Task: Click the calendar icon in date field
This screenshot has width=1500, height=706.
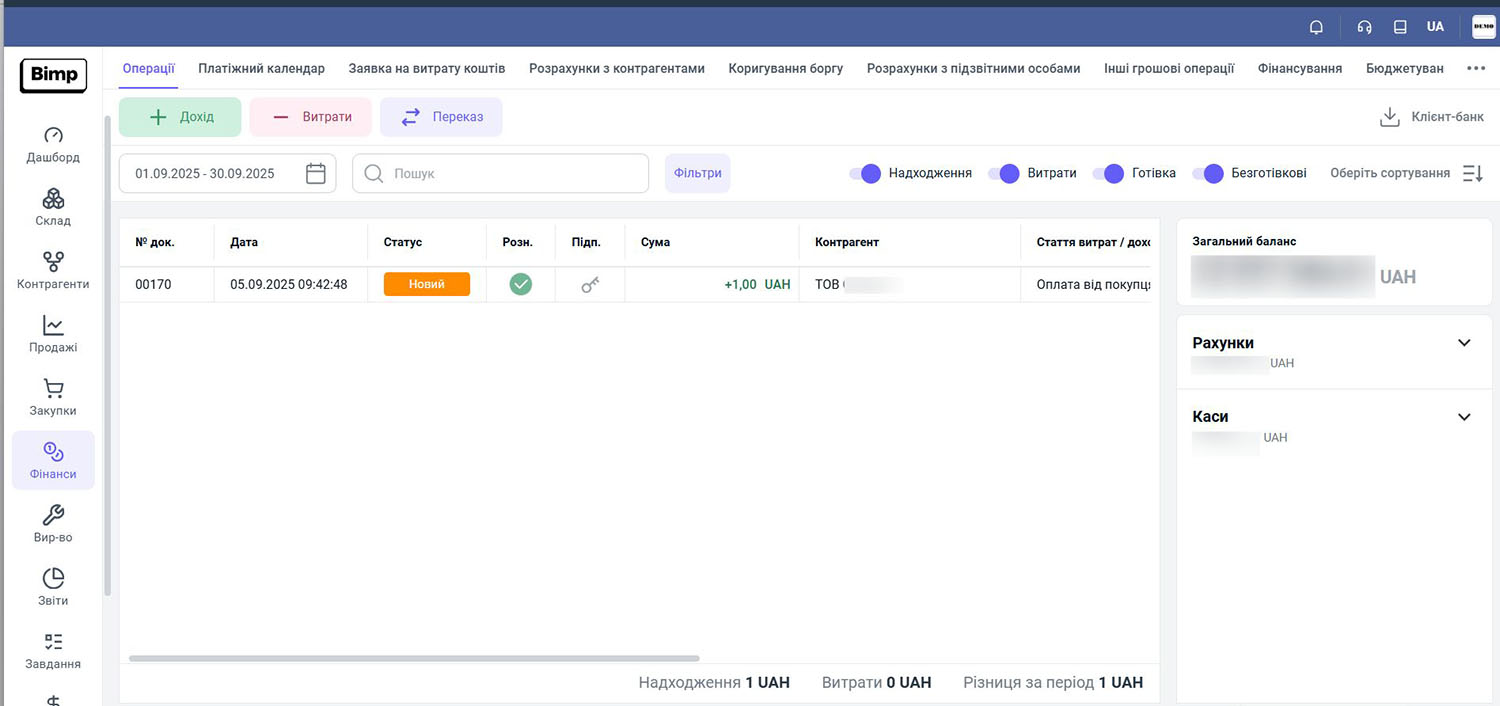Action: coord(316,173)
